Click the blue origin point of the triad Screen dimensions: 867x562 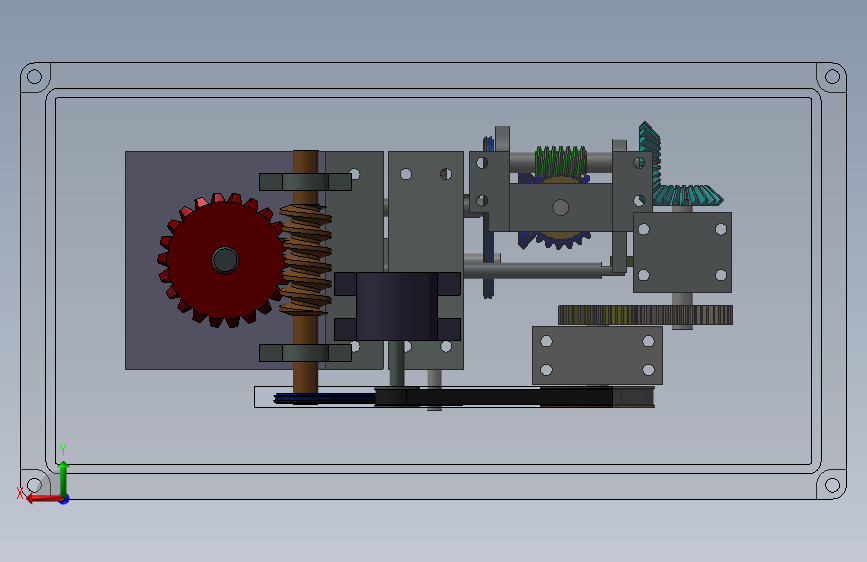point(65,499)
